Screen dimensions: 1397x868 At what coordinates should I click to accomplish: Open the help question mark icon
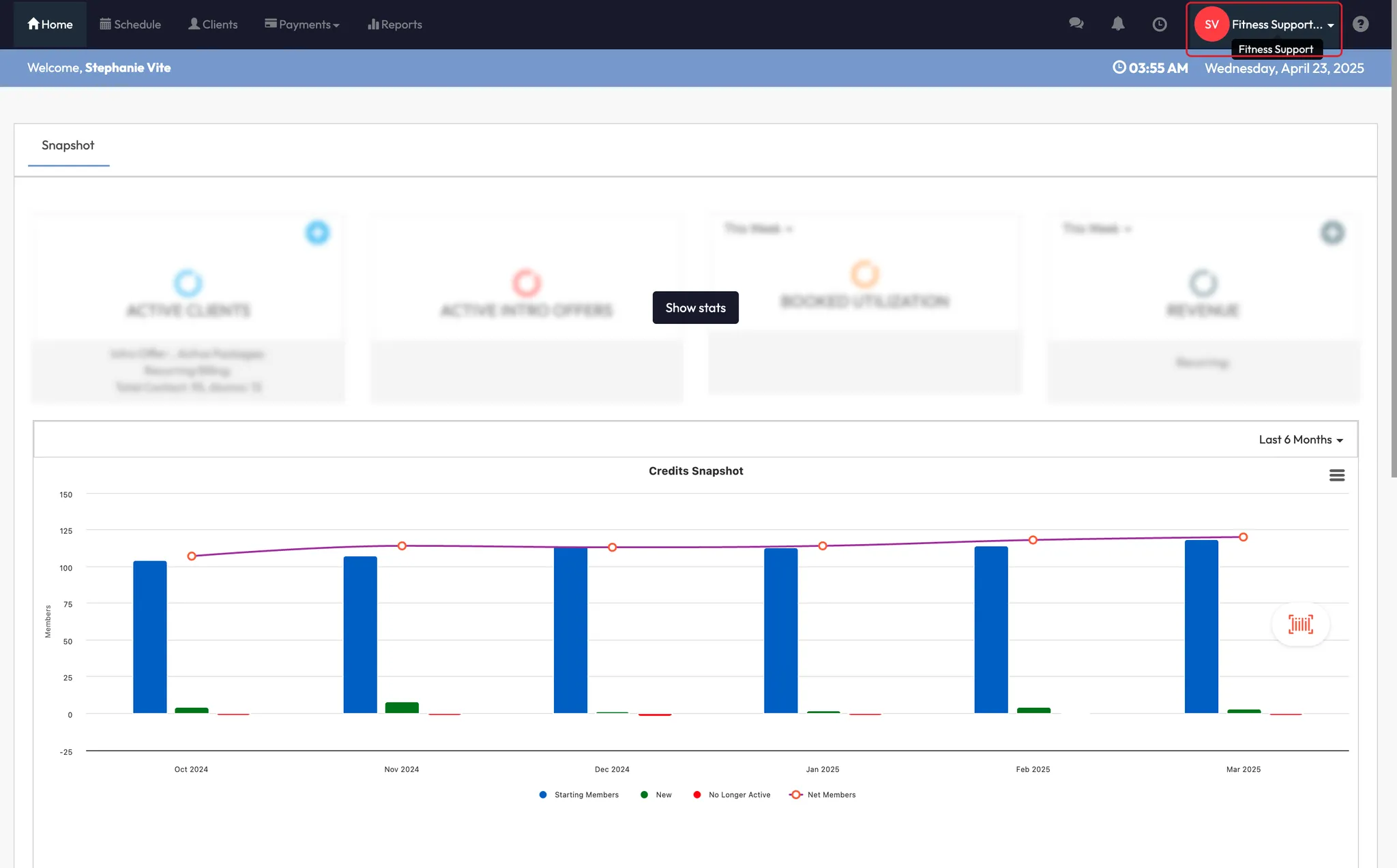tap(1360, 25)
